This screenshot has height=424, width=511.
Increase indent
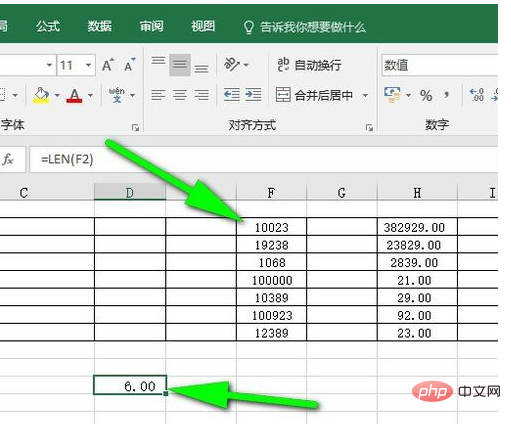(253, 95)
